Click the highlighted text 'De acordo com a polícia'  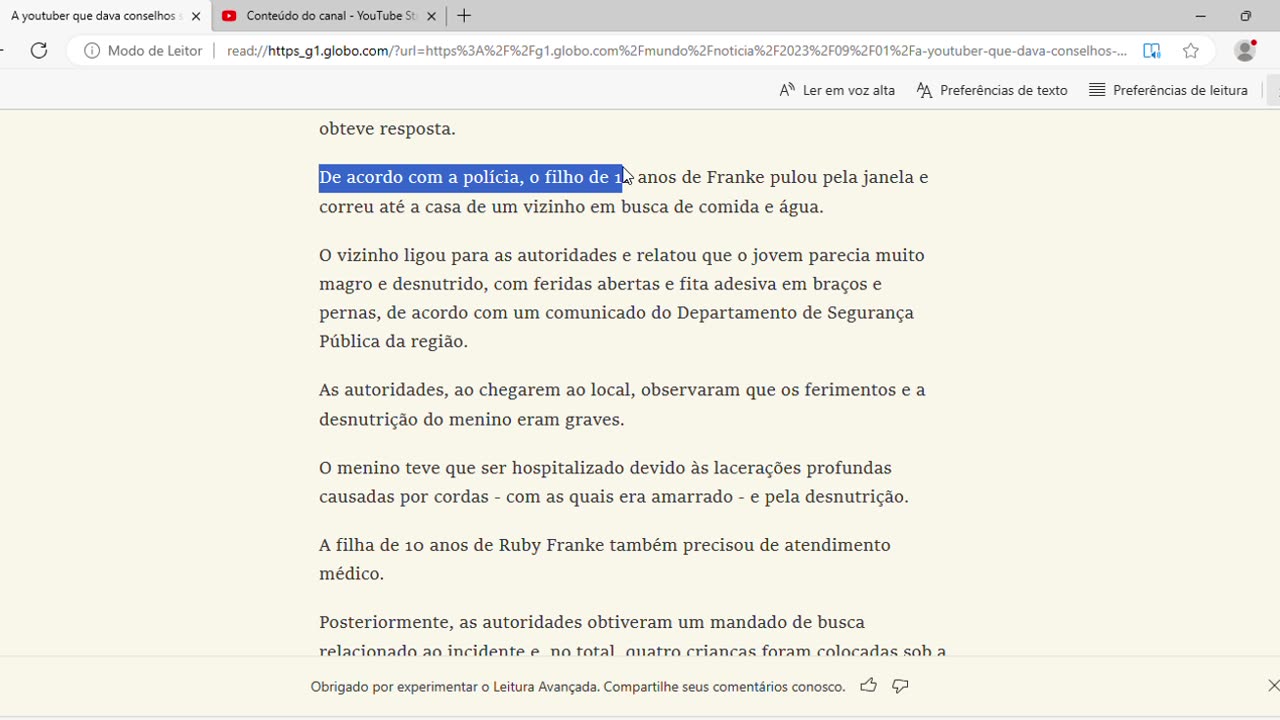pyautogui.click(x=420, y=177)
